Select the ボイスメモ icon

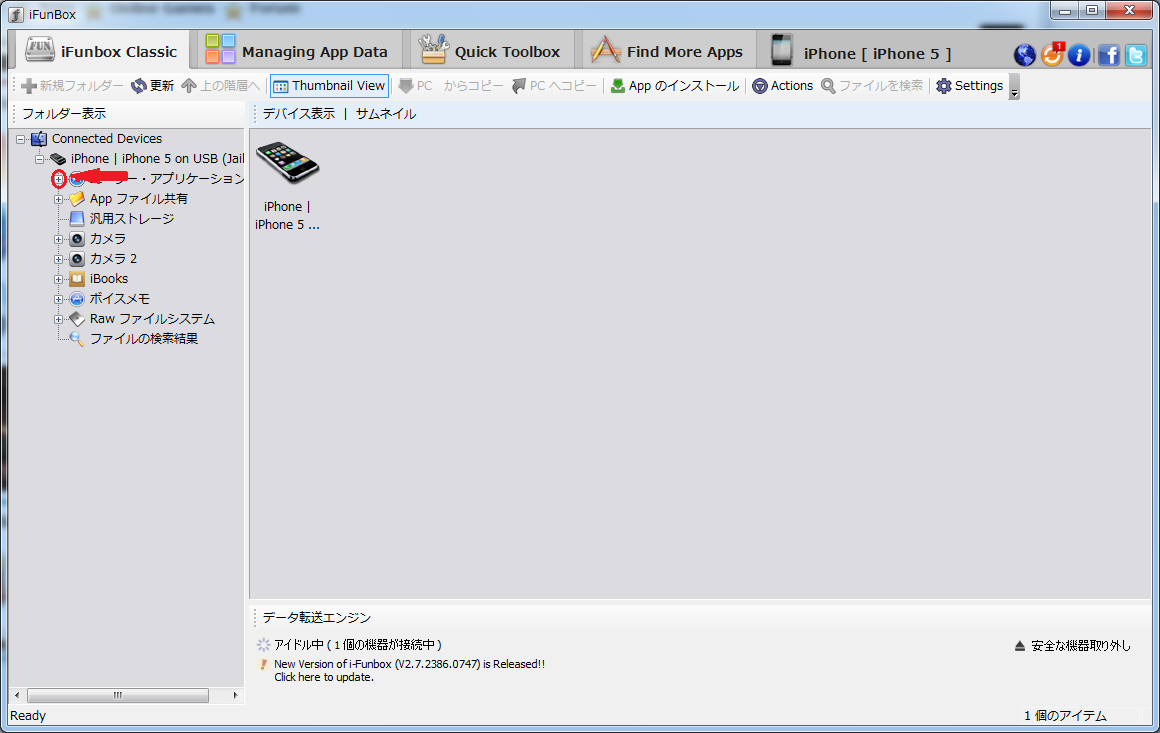pos(77,298)
